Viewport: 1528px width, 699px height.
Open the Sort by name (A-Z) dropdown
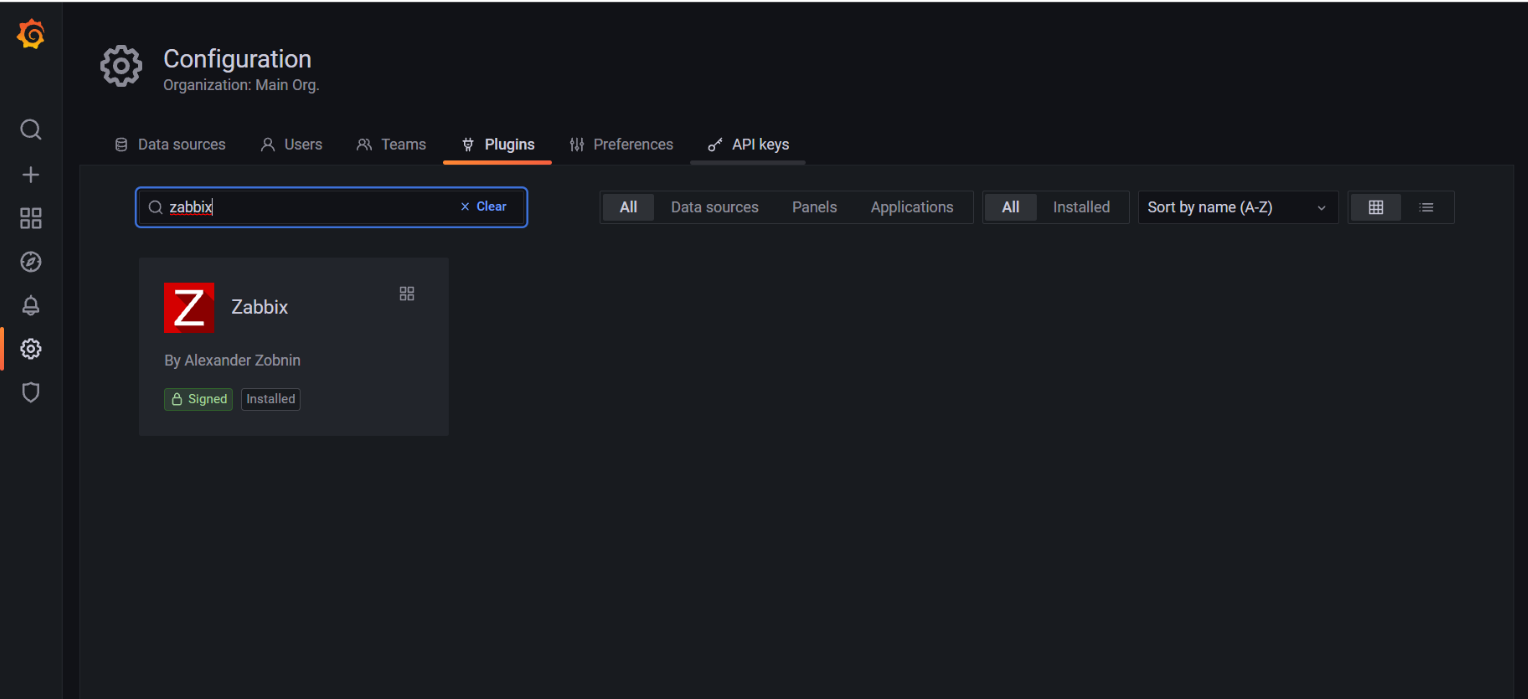tap(1238, 207)
